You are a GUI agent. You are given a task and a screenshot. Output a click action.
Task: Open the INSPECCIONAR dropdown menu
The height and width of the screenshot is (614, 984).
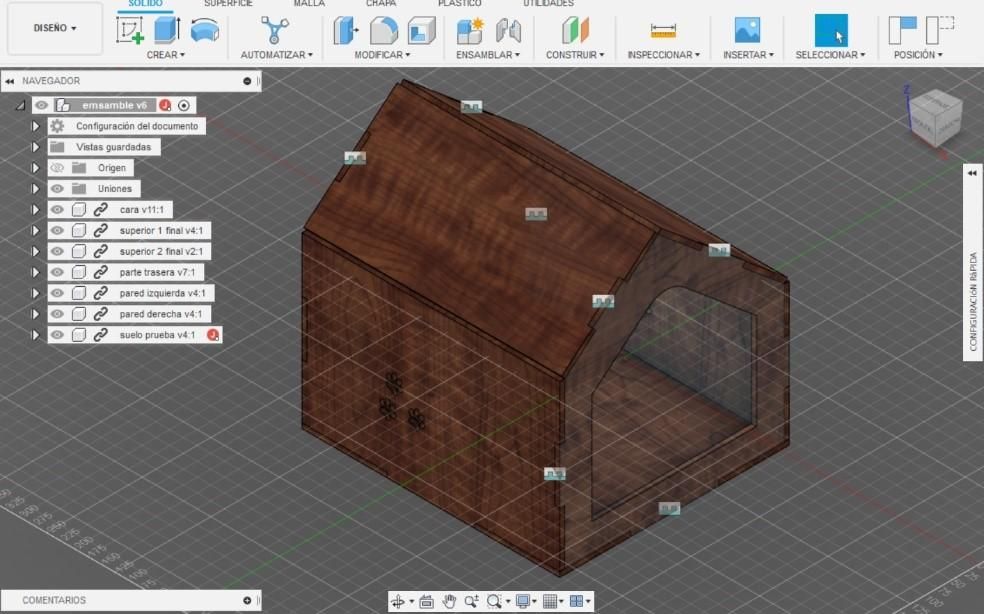coord(664,55)
